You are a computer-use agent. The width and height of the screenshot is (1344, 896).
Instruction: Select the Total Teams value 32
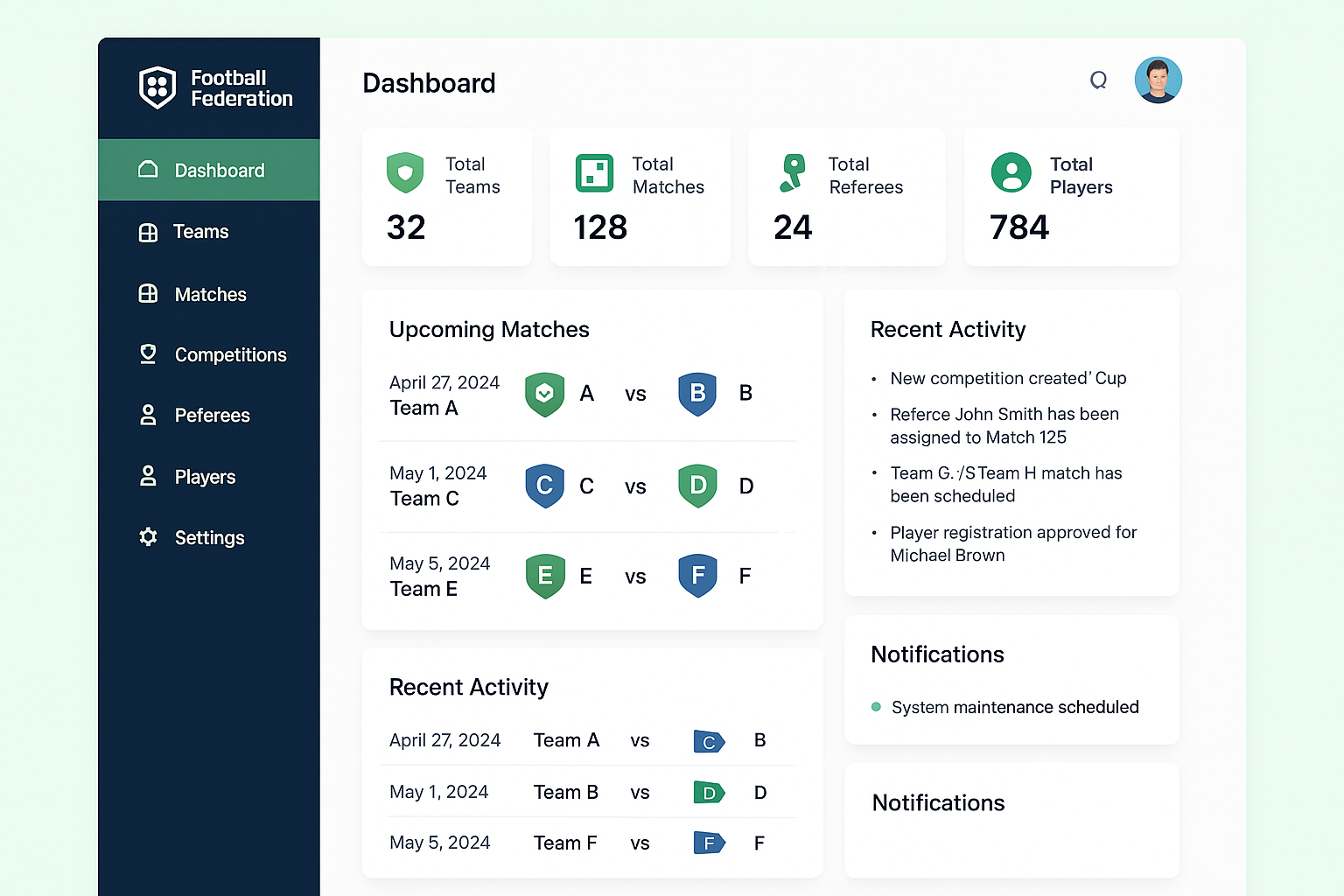point(406,227)
